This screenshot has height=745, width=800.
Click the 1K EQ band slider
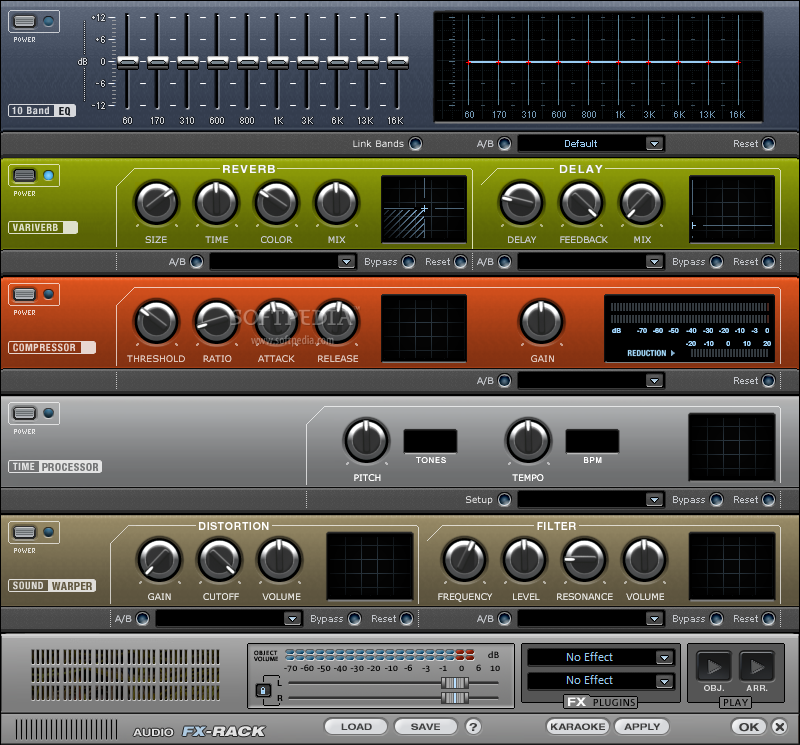coord(278,62)
